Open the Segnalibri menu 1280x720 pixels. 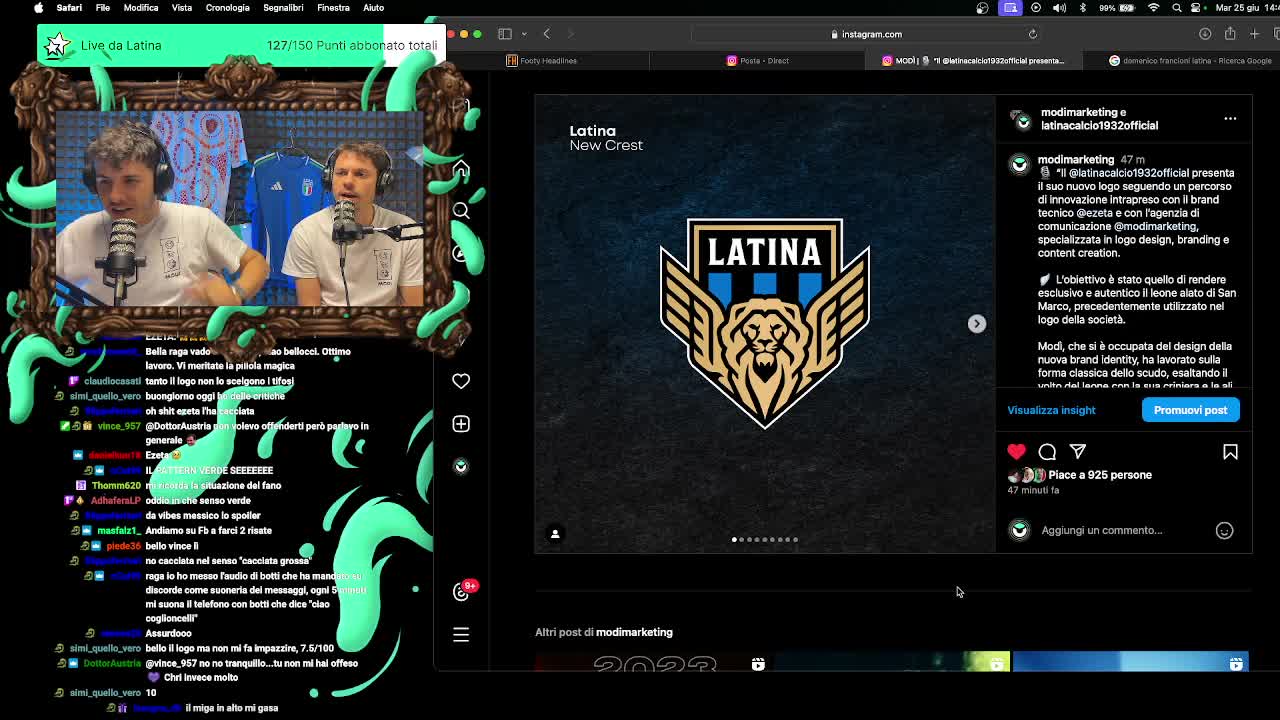[x=283, y=8]
